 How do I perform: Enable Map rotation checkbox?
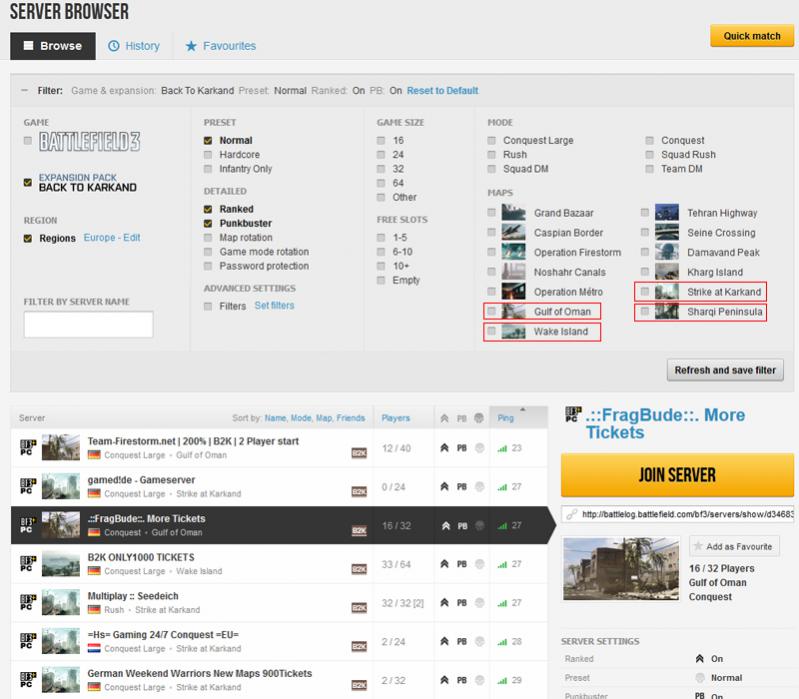tap(208, 237)
